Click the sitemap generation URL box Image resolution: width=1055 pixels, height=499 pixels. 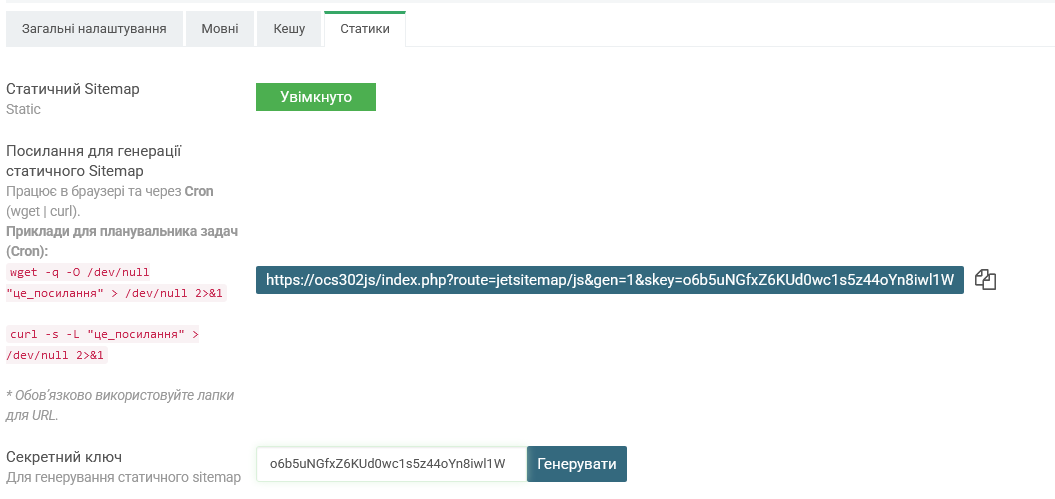point(610,280)
